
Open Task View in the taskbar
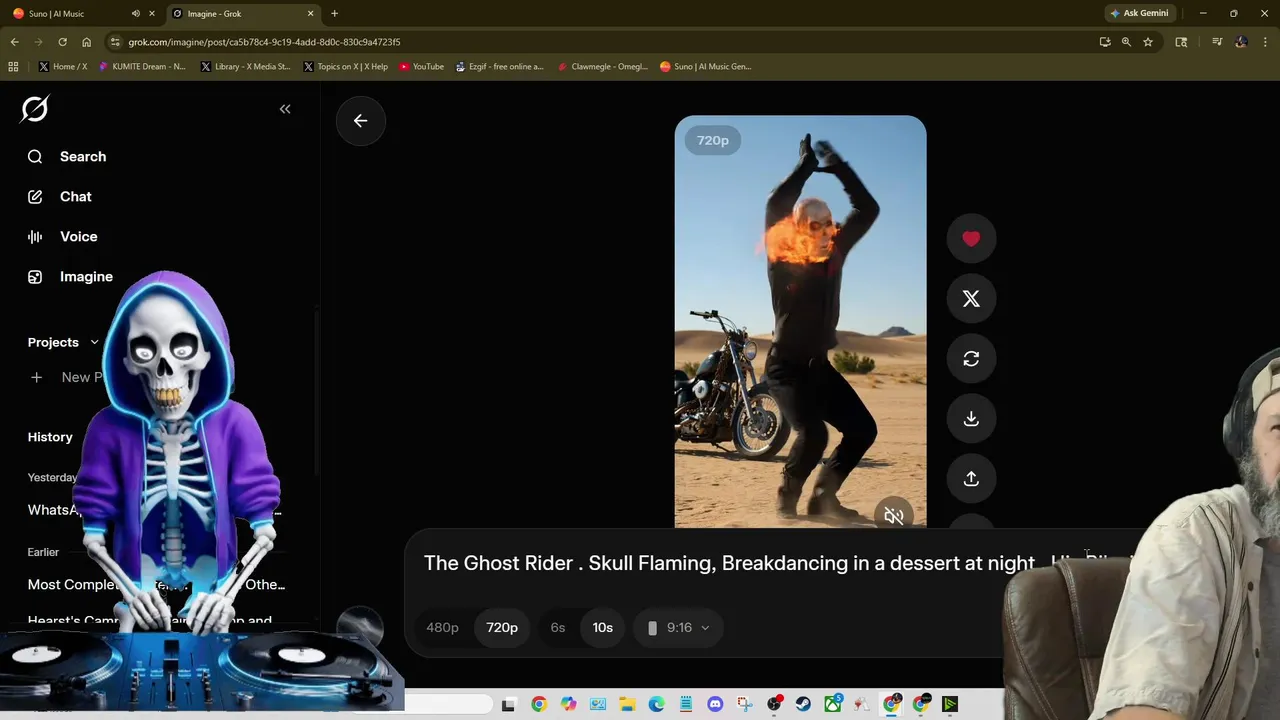coord(508,705)
